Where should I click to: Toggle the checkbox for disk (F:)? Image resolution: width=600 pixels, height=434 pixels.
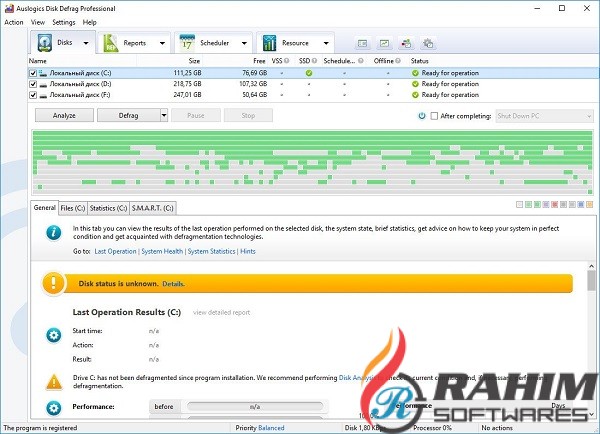point(33,95)
